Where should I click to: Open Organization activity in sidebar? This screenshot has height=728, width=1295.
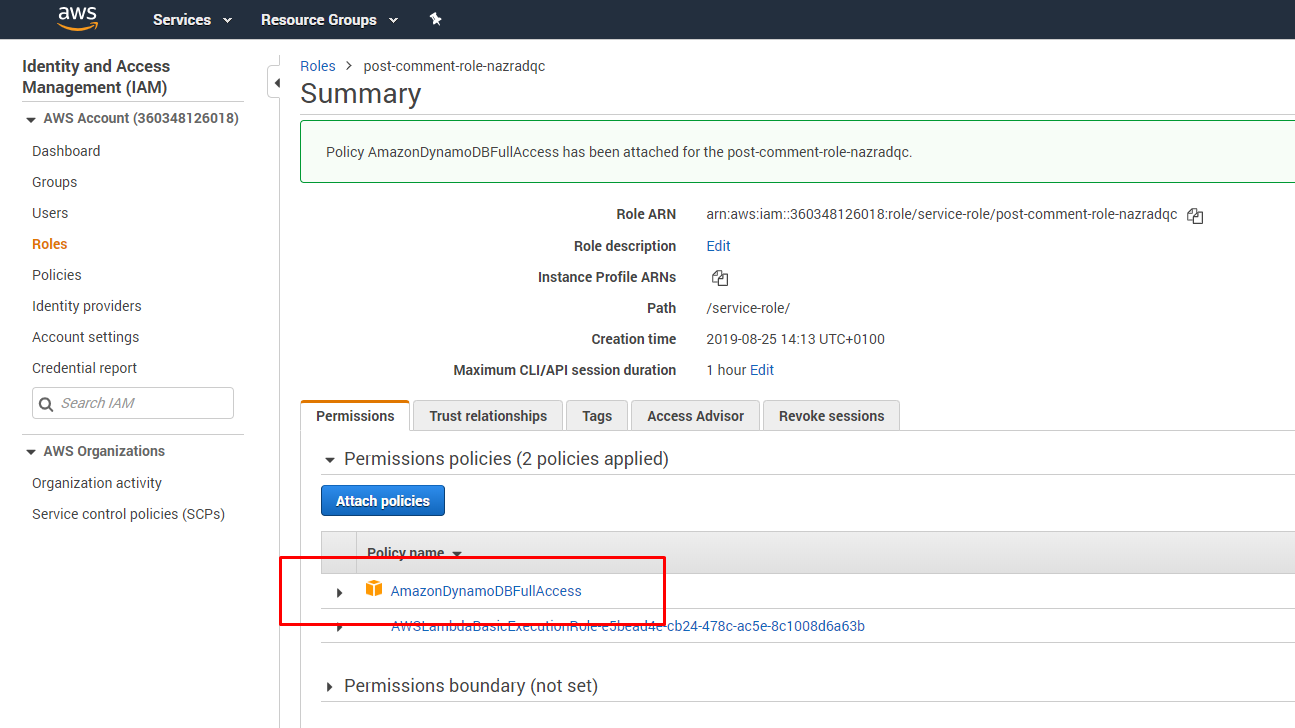pyautogui.click(x=97, y=483)
